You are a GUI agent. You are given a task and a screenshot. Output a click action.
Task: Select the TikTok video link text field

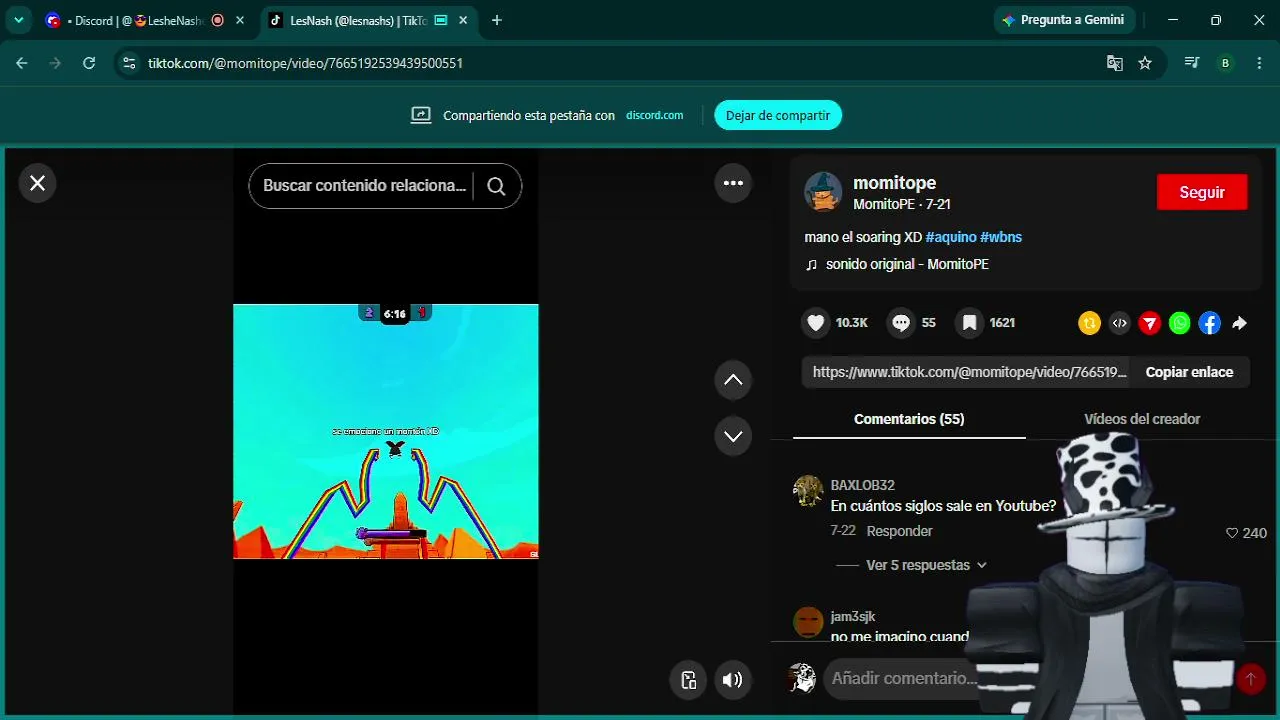[966, 372]
